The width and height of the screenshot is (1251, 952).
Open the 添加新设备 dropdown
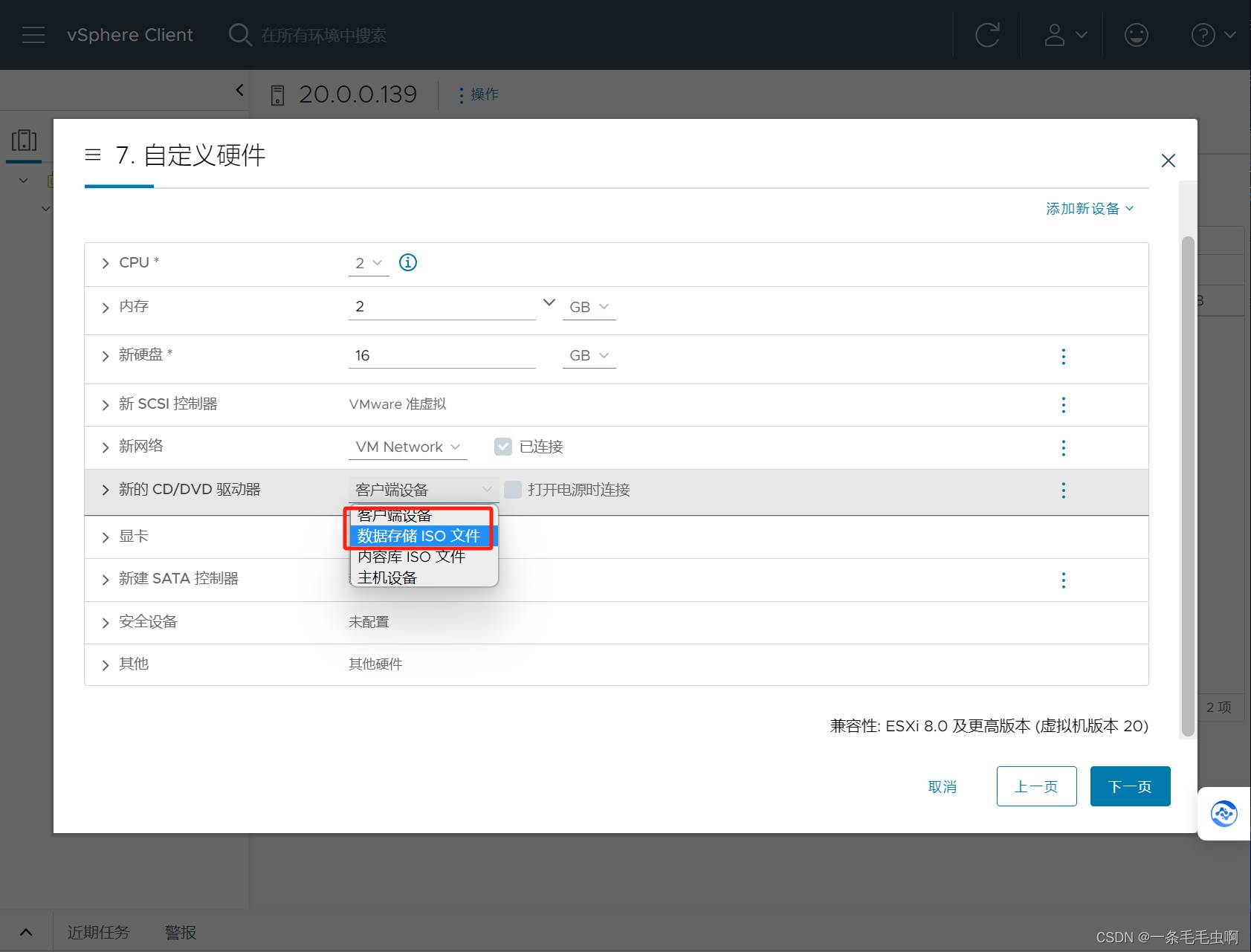[x=1089, y=209]
